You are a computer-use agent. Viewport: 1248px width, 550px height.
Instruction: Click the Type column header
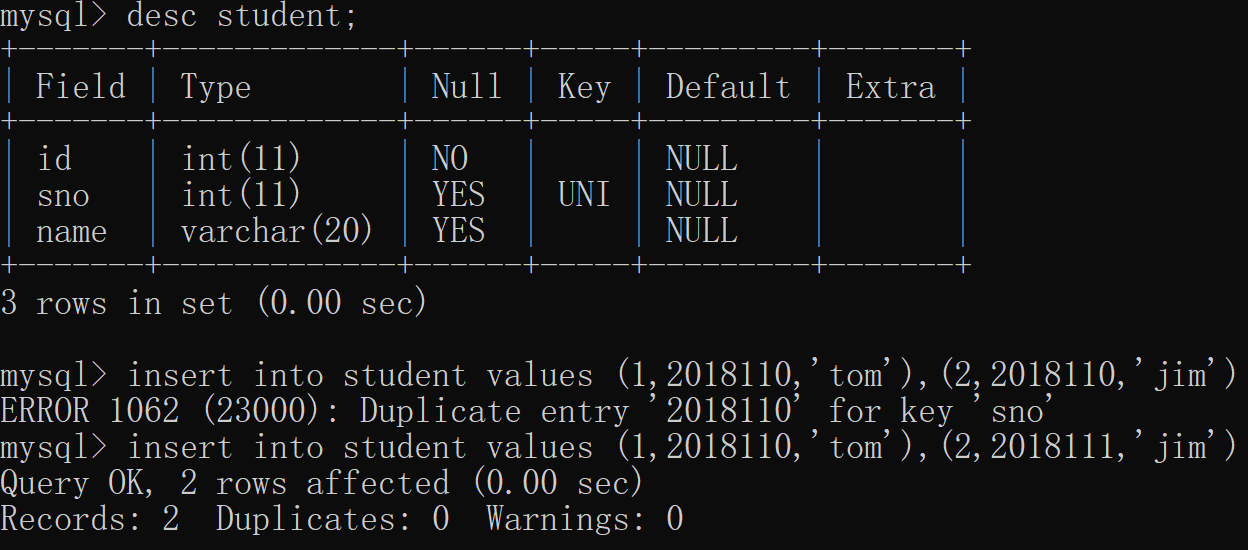coord(216,89)
